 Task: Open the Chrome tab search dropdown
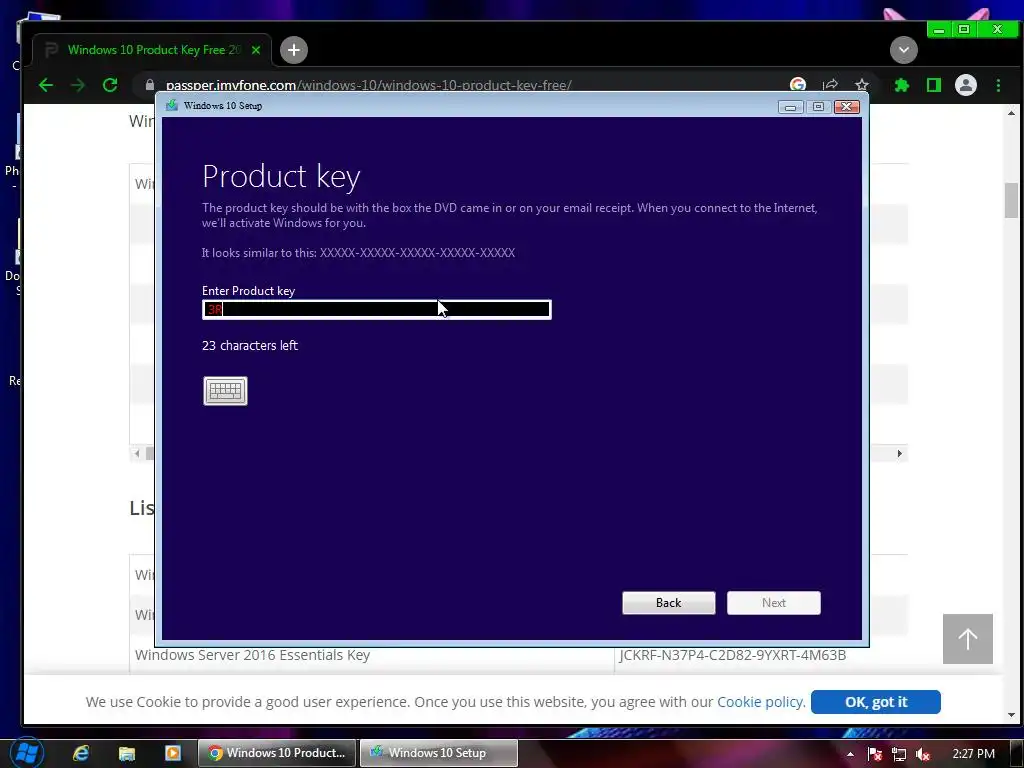[904, 50]
